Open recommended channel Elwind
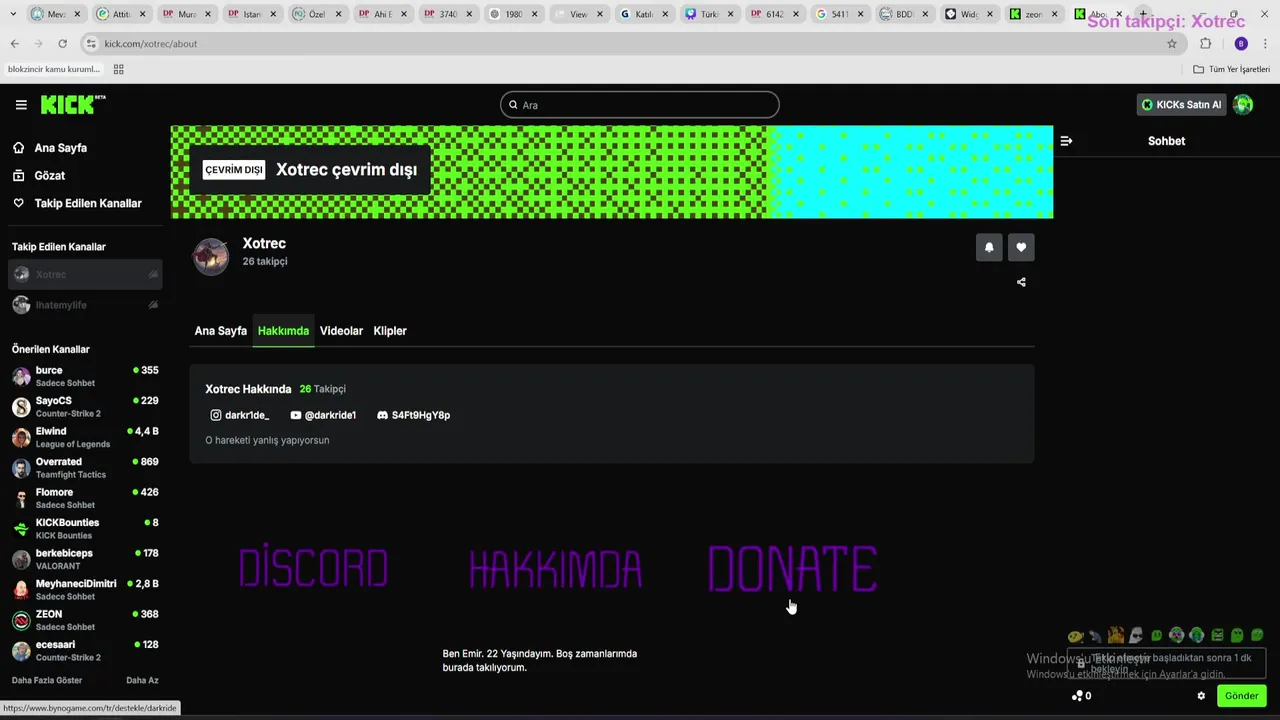The height and width of the screenshot is (720, 1280). pos(85,437)
